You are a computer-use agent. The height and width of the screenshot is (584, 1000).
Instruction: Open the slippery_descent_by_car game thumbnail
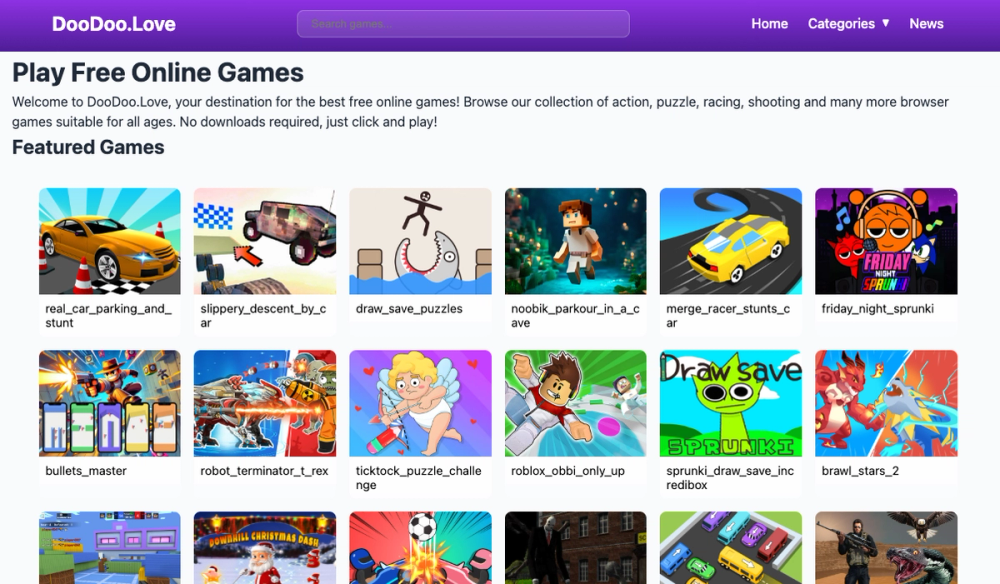tap(265, 241)
